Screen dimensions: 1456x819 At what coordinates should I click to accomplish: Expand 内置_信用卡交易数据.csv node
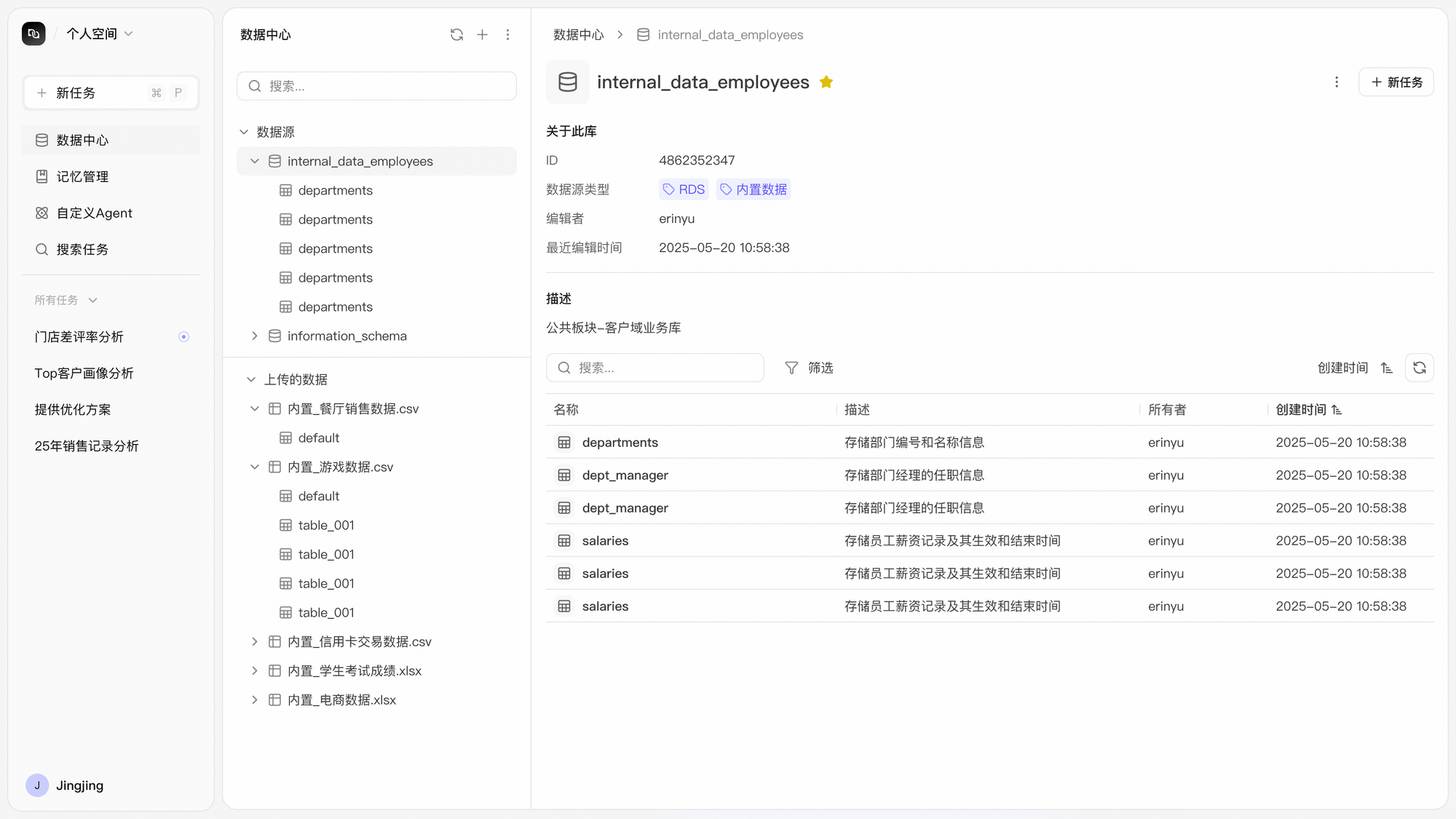[x=255, y=641]
